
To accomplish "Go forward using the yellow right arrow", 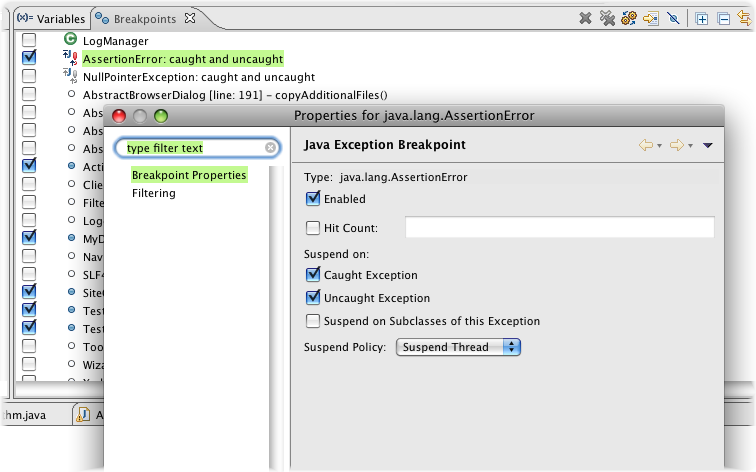I will tap(677, 145).
